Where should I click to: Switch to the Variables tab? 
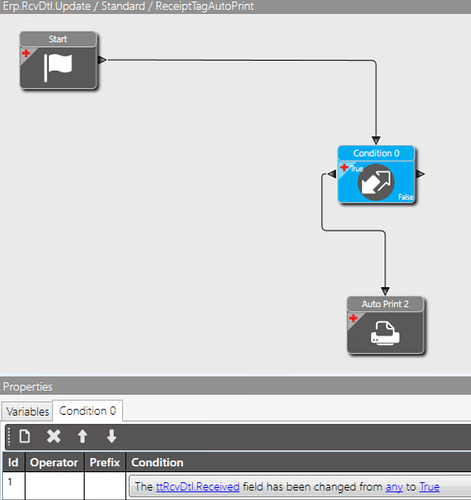pos(27,411)
